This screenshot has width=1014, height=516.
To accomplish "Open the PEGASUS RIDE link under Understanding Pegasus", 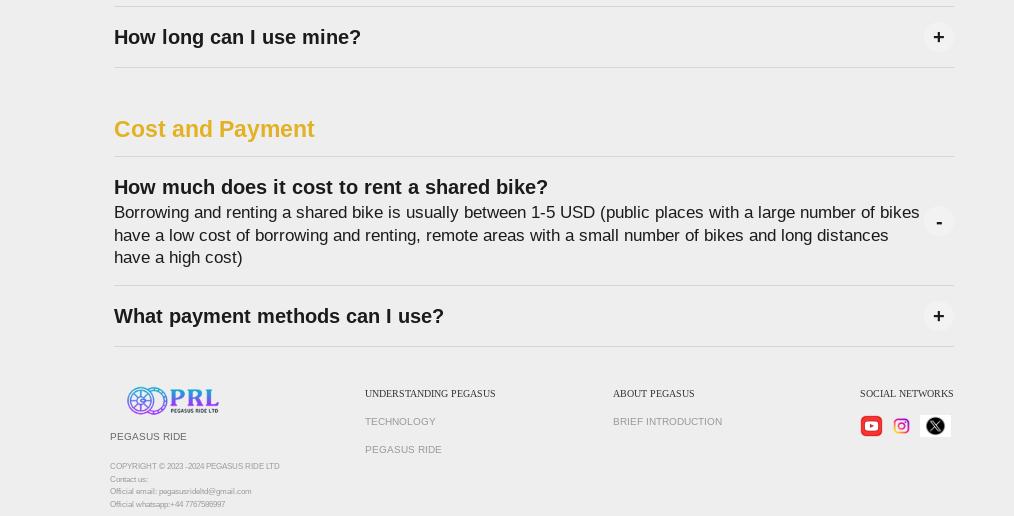I will (404, 449).
